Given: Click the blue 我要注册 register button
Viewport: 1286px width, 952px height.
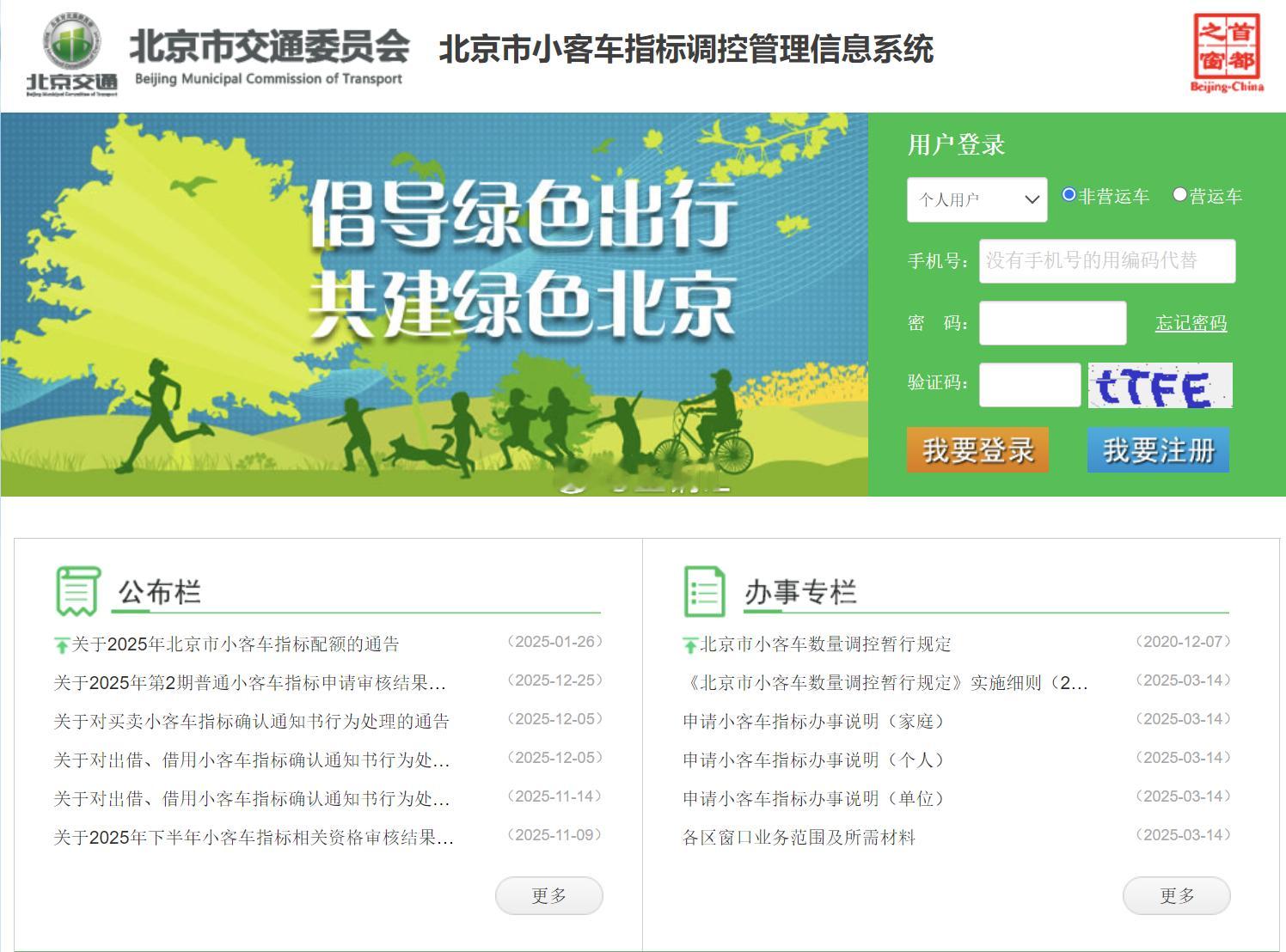Looking at the screenshot, I should point(1158,449).
